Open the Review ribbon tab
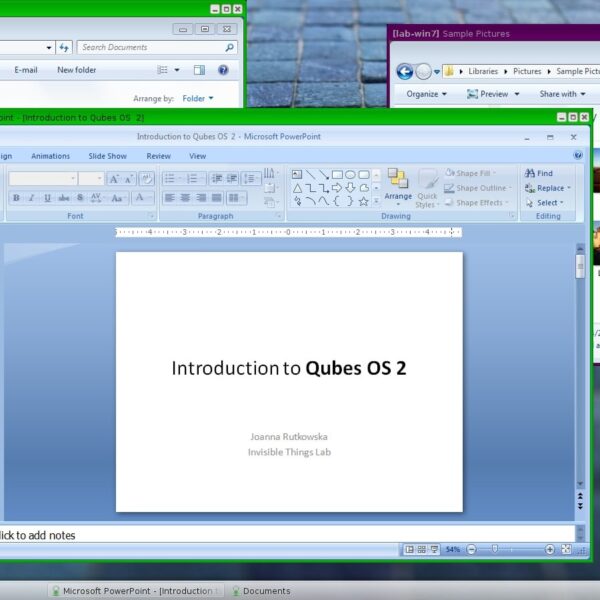Screen dimensions: 600x600 coord(158,156)
